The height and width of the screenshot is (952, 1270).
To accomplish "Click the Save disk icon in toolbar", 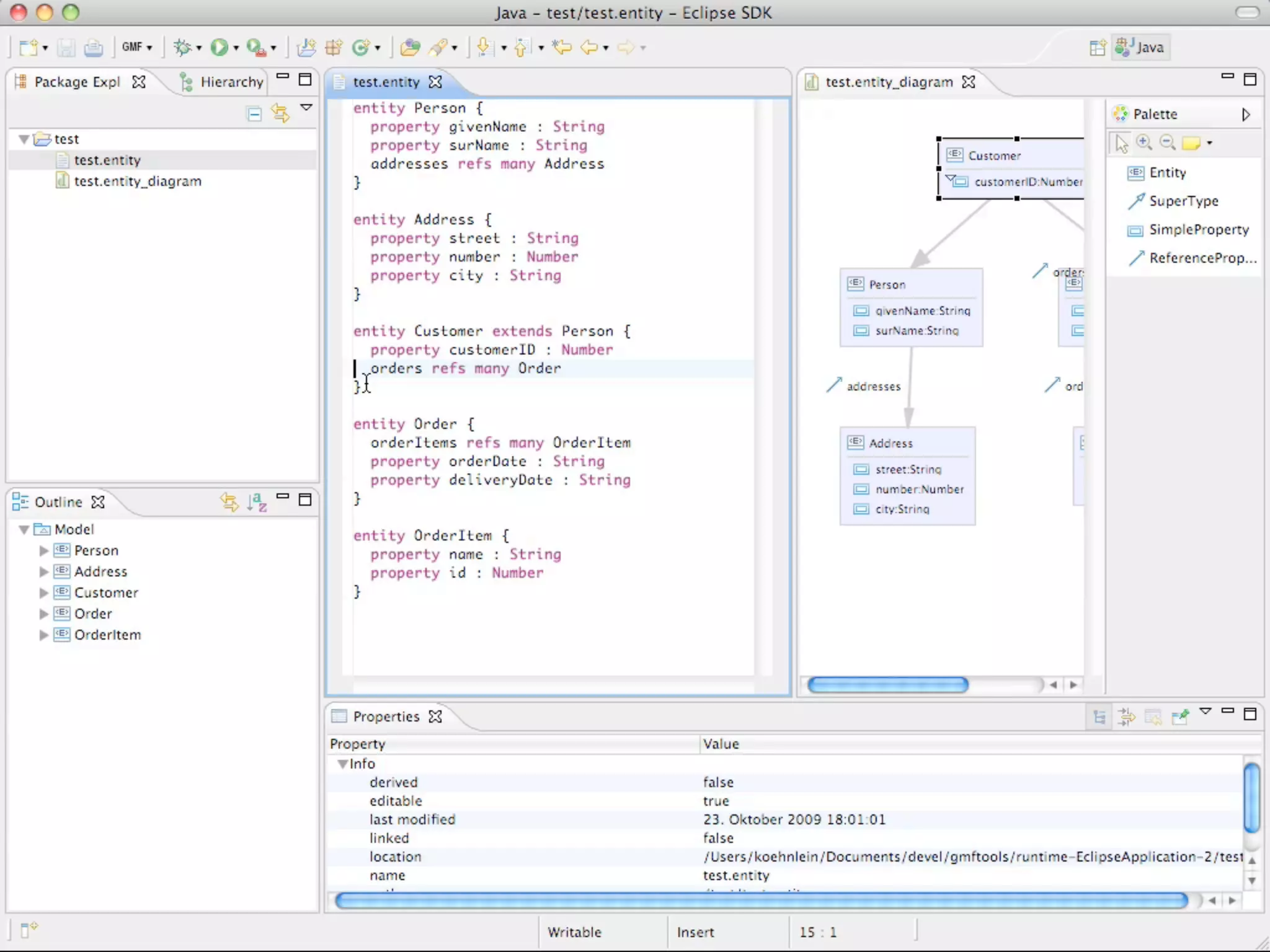I will pos(66,47).
